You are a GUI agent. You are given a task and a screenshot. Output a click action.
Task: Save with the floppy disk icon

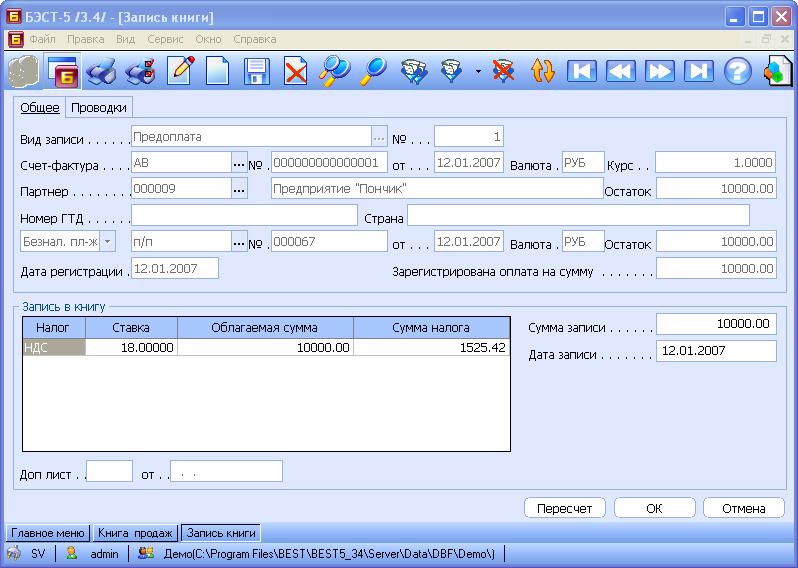click(256, 71)
